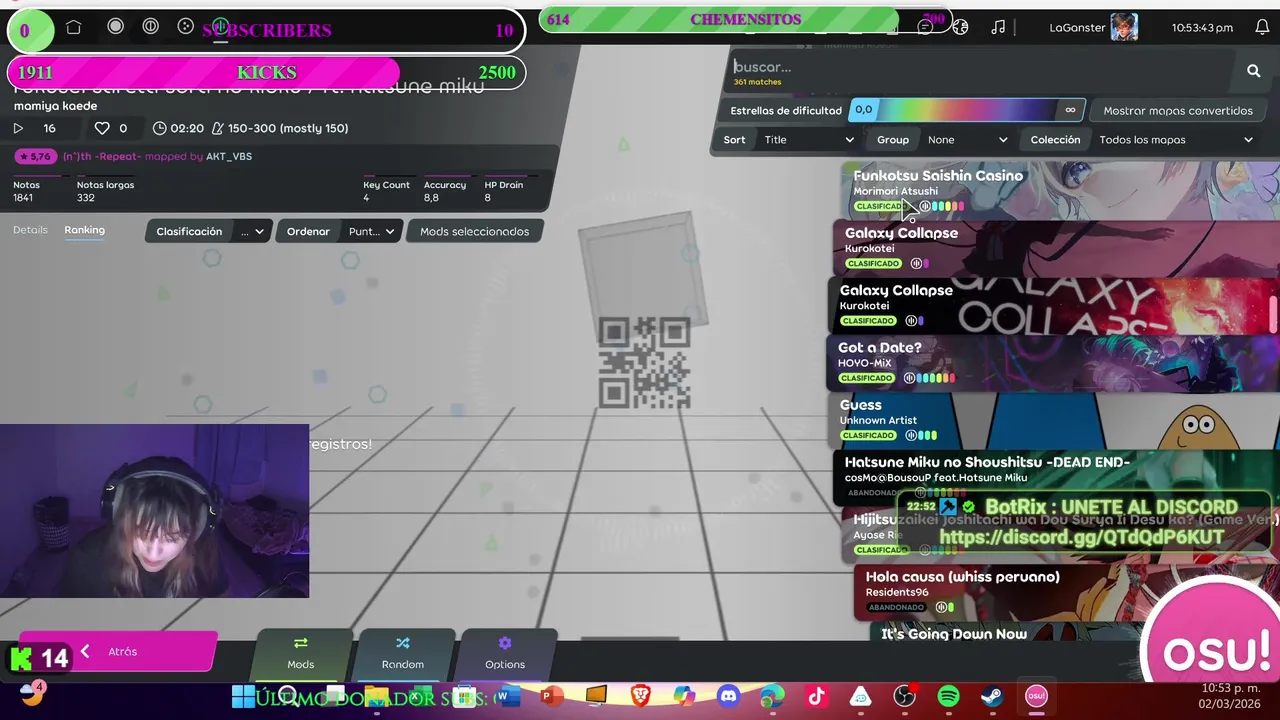1280x720 pixels.
Task: Open notifications bell icon
Action: (x=1262, y=28)
